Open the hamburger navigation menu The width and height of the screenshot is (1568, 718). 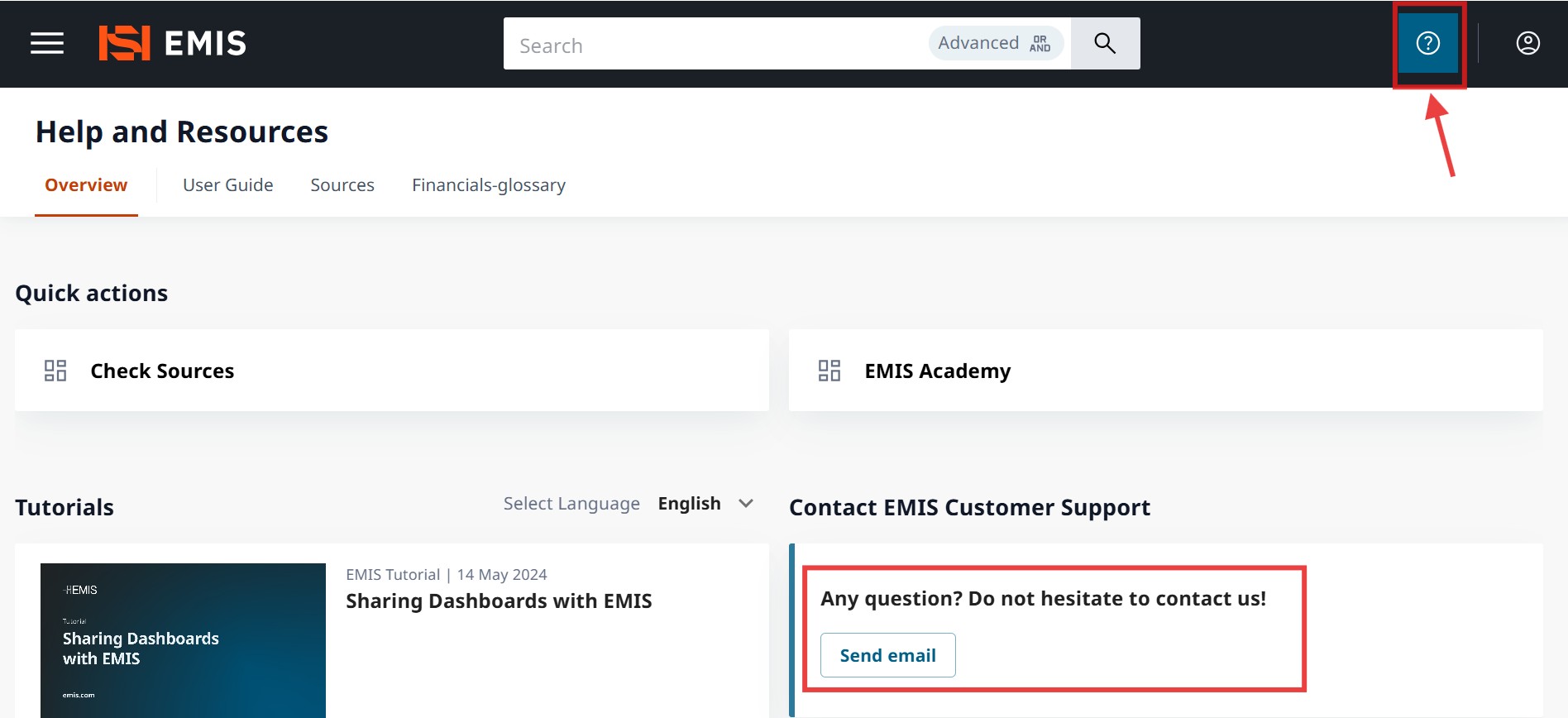click(47, 43)
